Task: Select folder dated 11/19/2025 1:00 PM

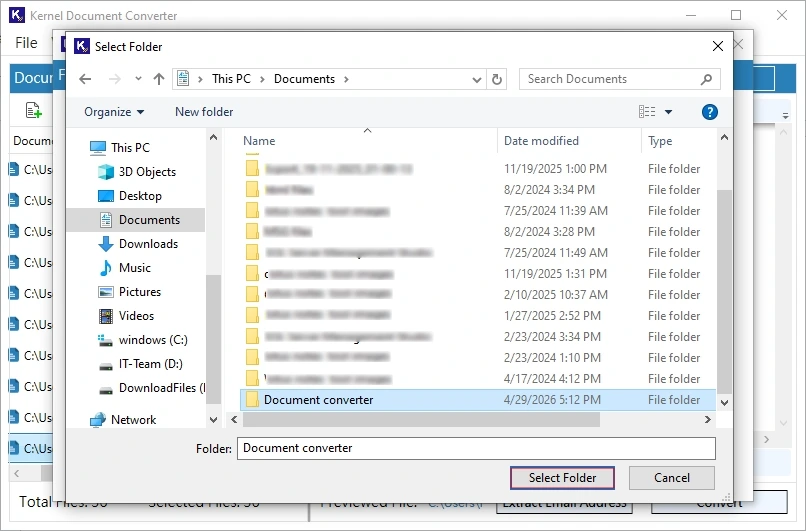Action: (x=478, y=169)
